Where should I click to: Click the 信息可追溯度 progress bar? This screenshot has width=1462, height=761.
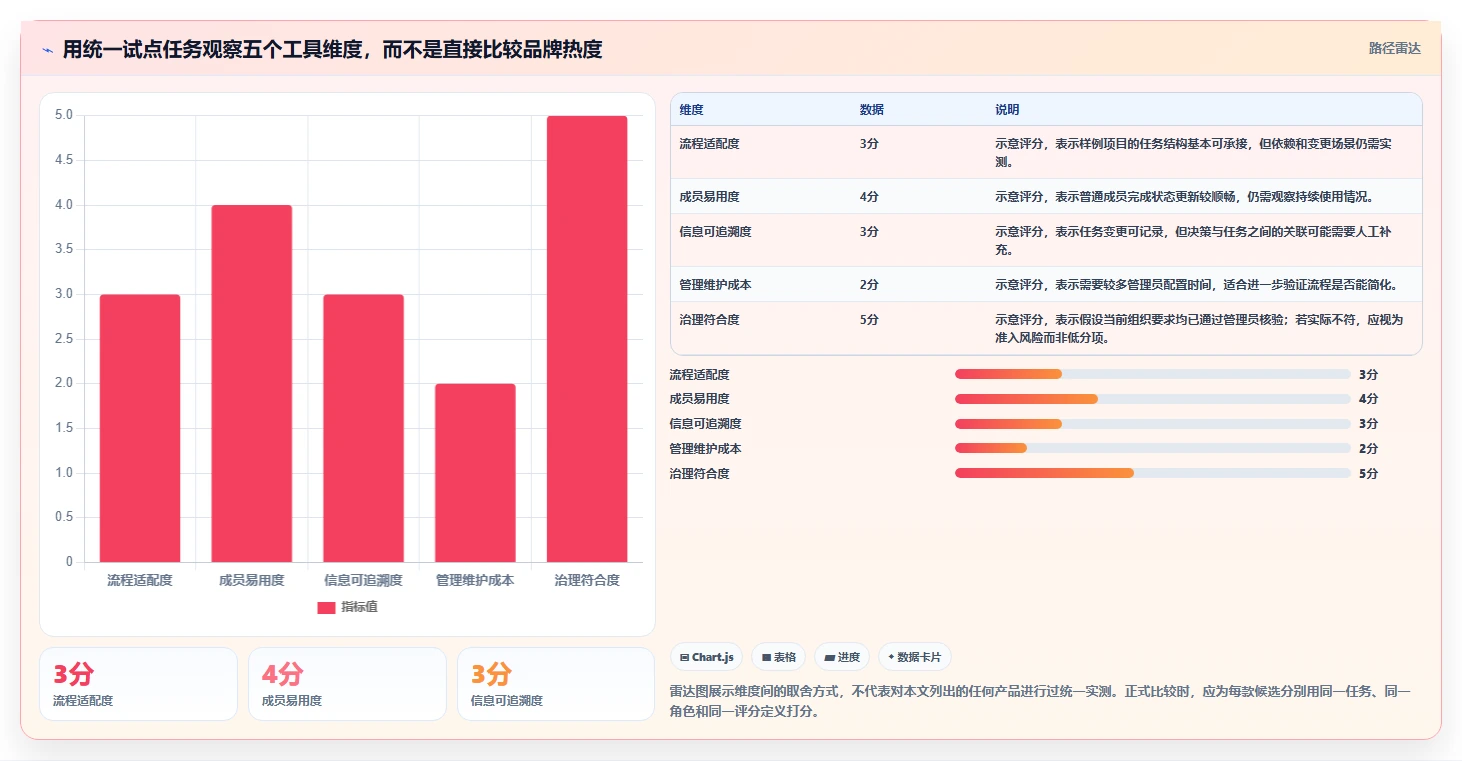coord(1153,424)
